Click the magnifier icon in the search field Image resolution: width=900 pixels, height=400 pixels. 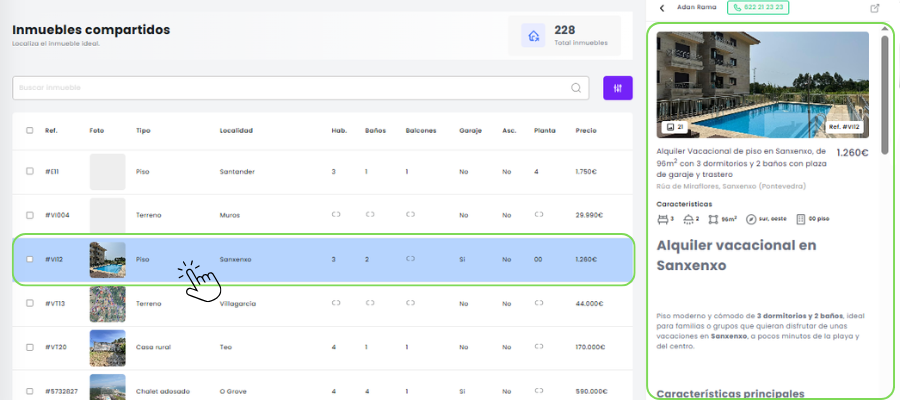[576, 88]
